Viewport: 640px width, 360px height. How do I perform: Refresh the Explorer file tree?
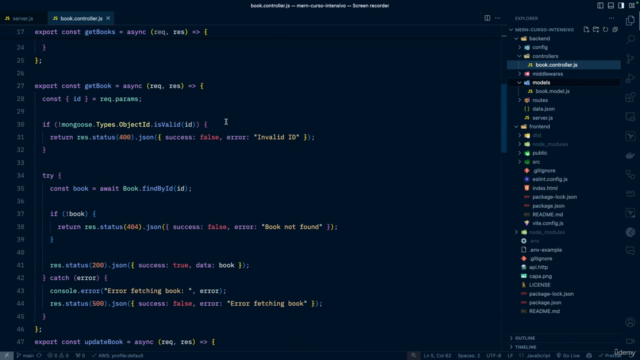tap(605, 29)
